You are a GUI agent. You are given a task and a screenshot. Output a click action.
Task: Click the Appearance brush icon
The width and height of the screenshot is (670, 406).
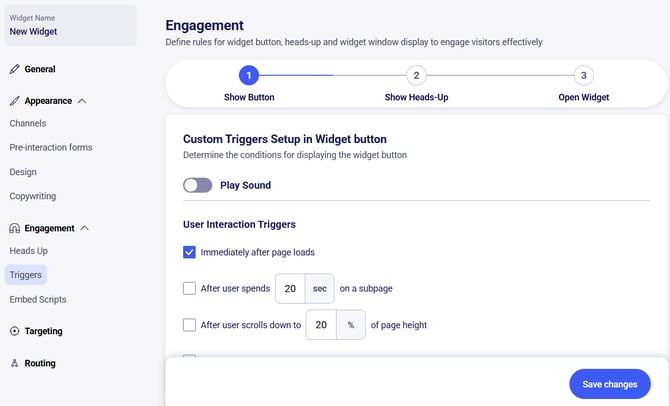(15, 101)
